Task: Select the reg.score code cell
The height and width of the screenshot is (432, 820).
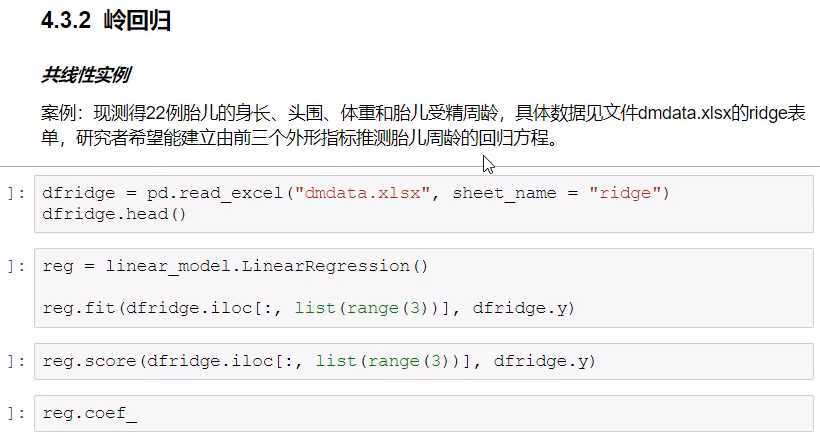Action: [x=424, y=361]
